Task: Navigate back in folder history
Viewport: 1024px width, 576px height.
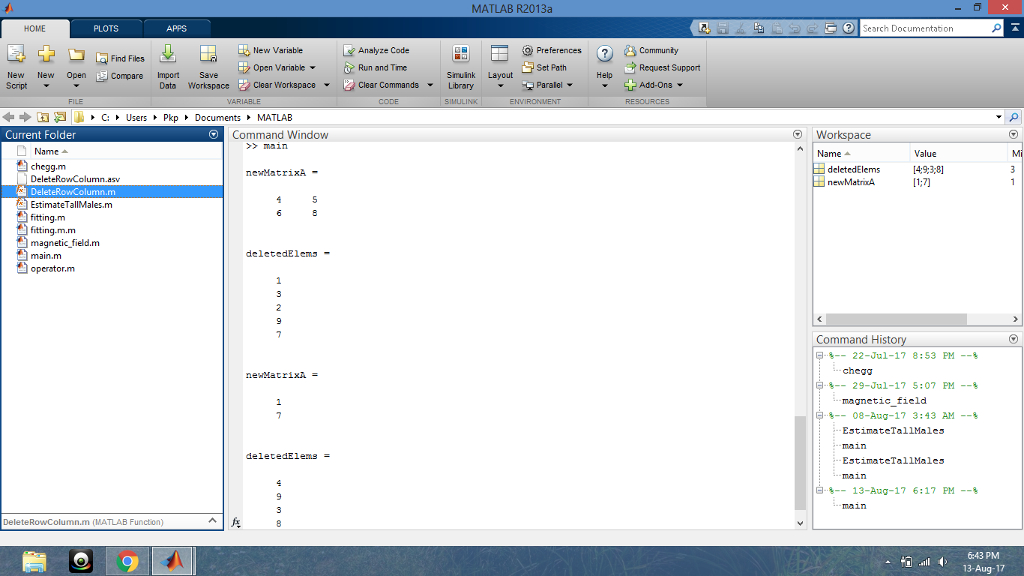Action: point(8,118)
